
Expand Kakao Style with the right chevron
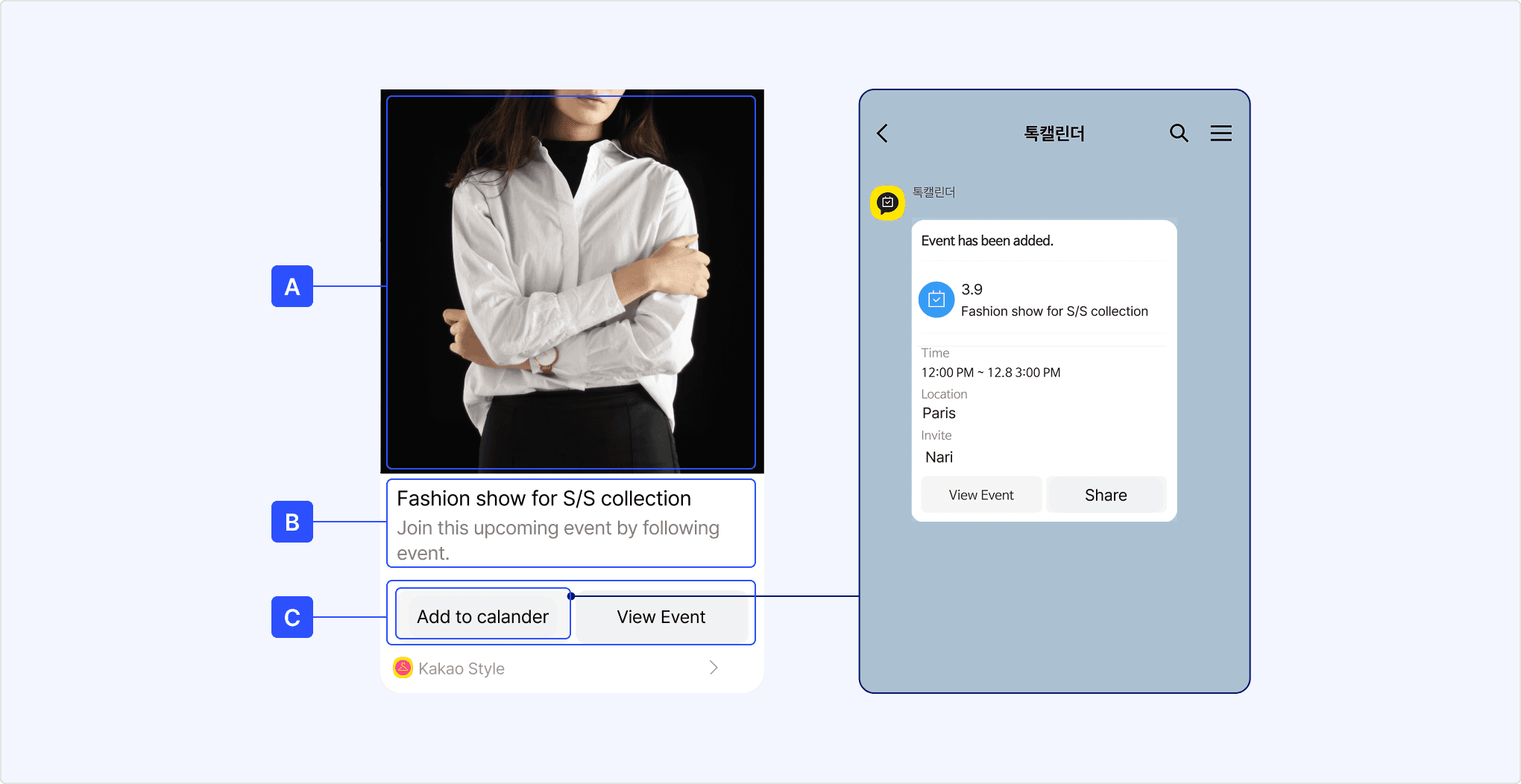[714, 668]
